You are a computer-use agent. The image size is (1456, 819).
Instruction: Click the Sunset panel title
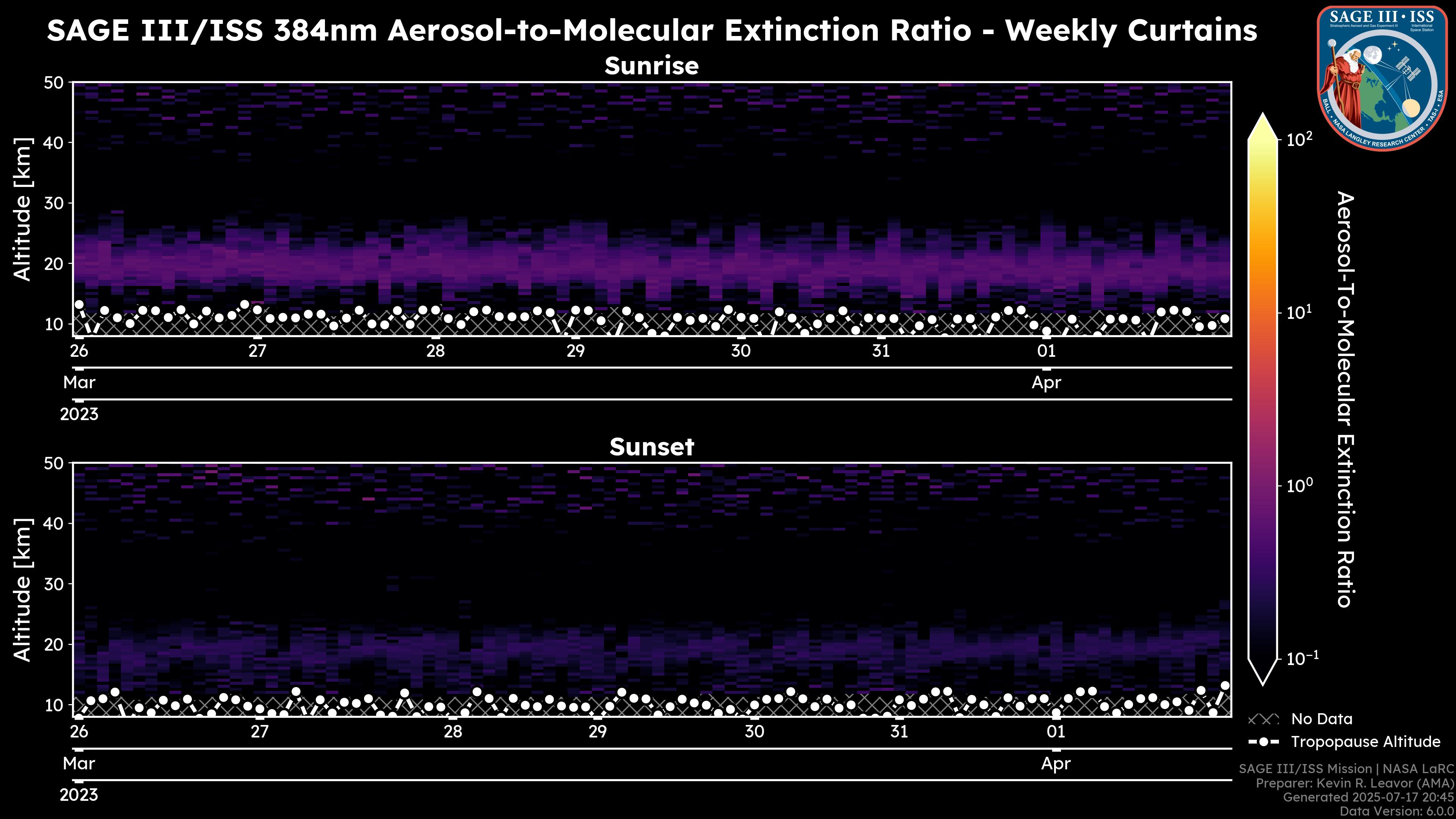[651, 447]
